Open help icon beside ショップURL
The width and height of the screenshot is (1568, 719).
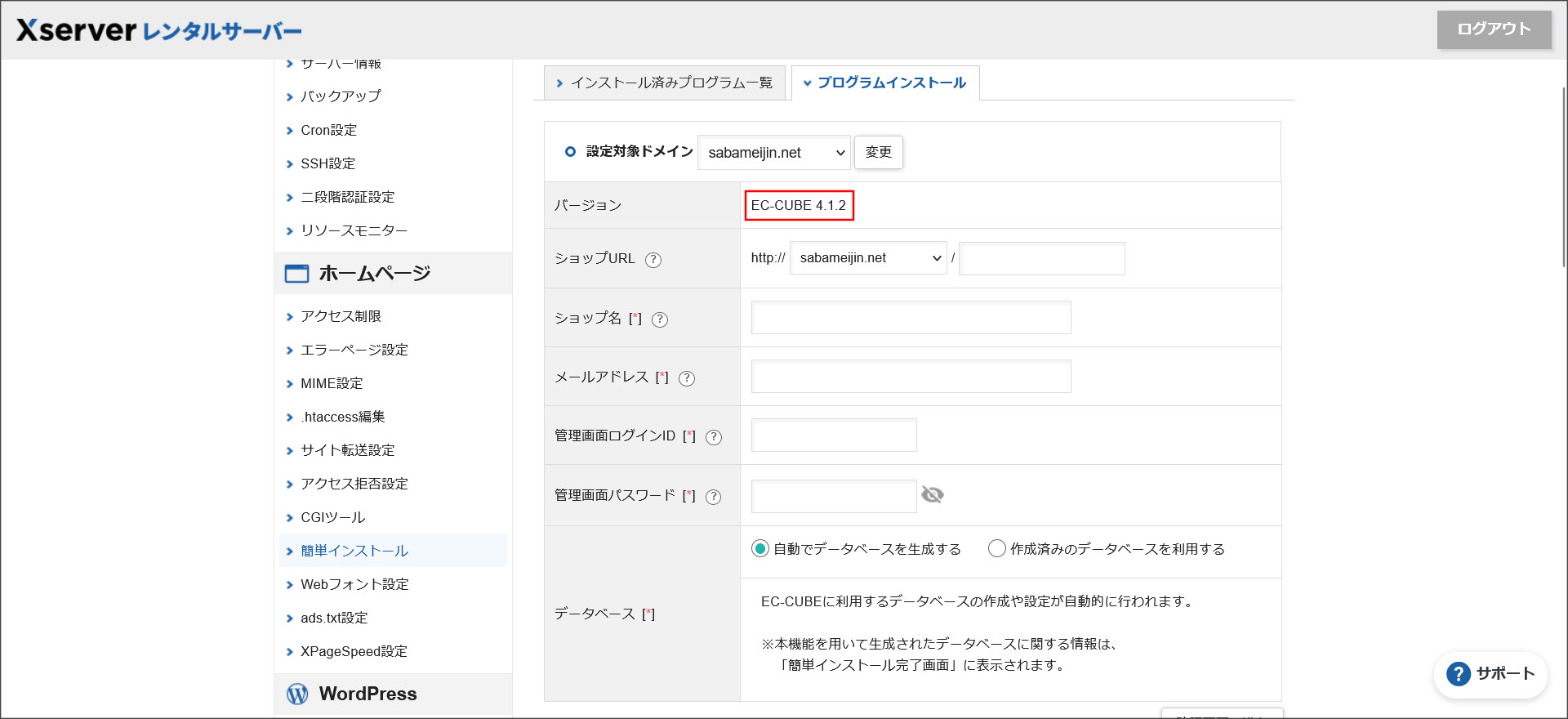(653, 260)
